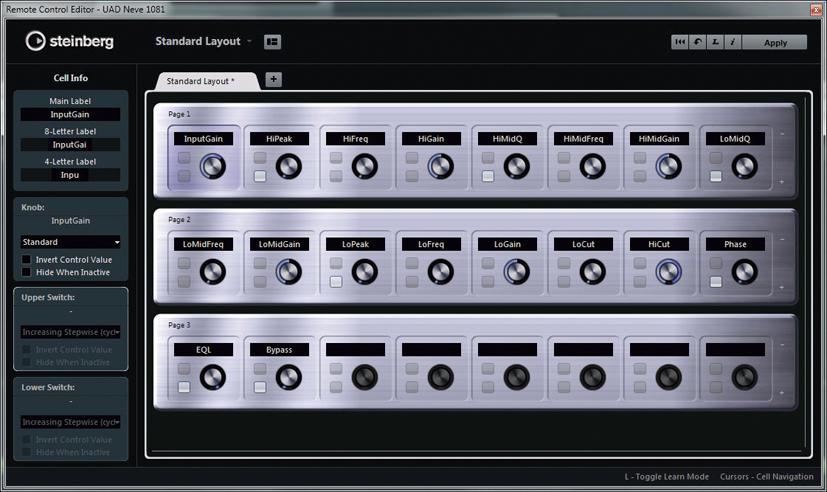
Task: Select the LoMidGain knob
Action: tap(289, 272)
